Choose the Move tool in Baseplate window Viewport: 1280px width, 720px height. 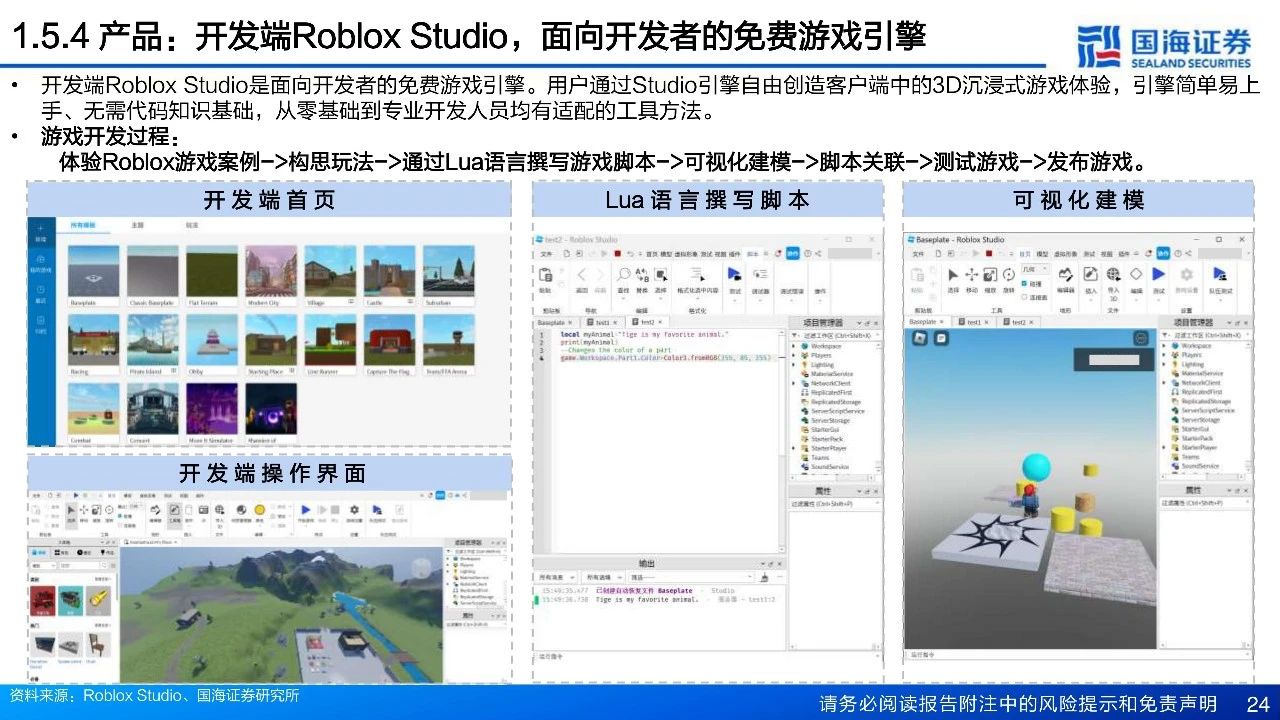tap(971, 274)
